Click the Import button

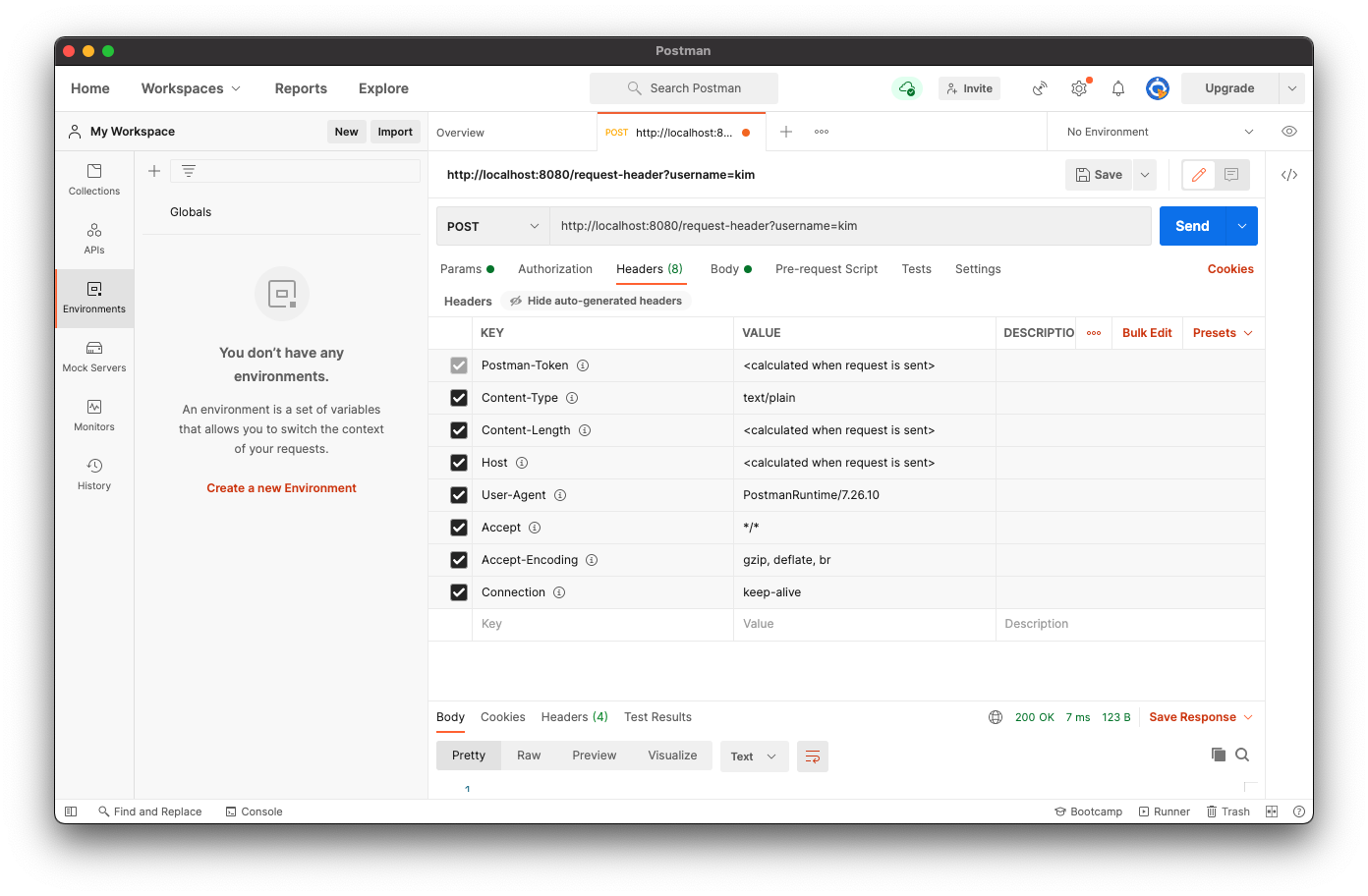click(x=395, y=132)
